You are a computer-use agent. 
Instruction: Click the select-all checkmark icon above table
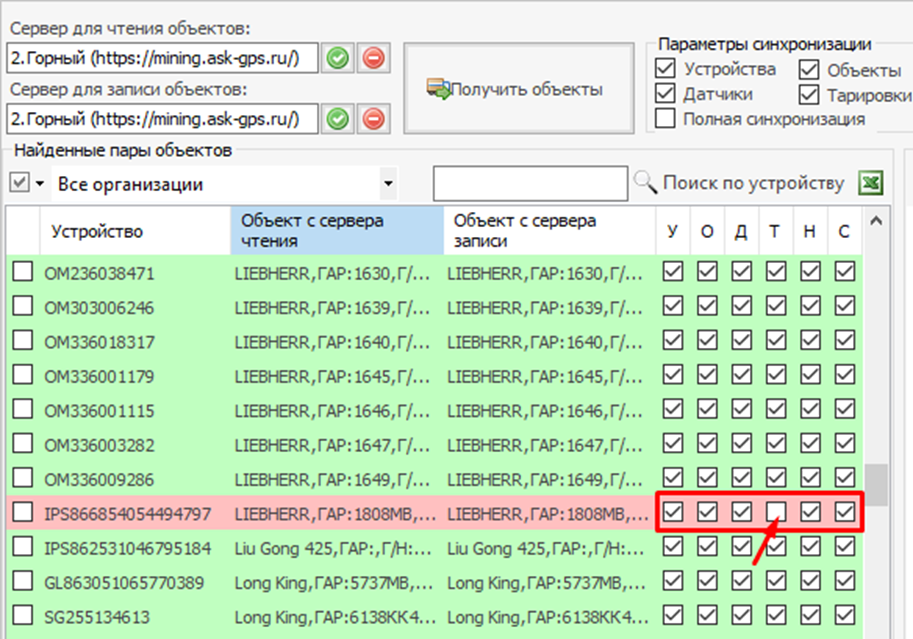(x=19, y=183)
